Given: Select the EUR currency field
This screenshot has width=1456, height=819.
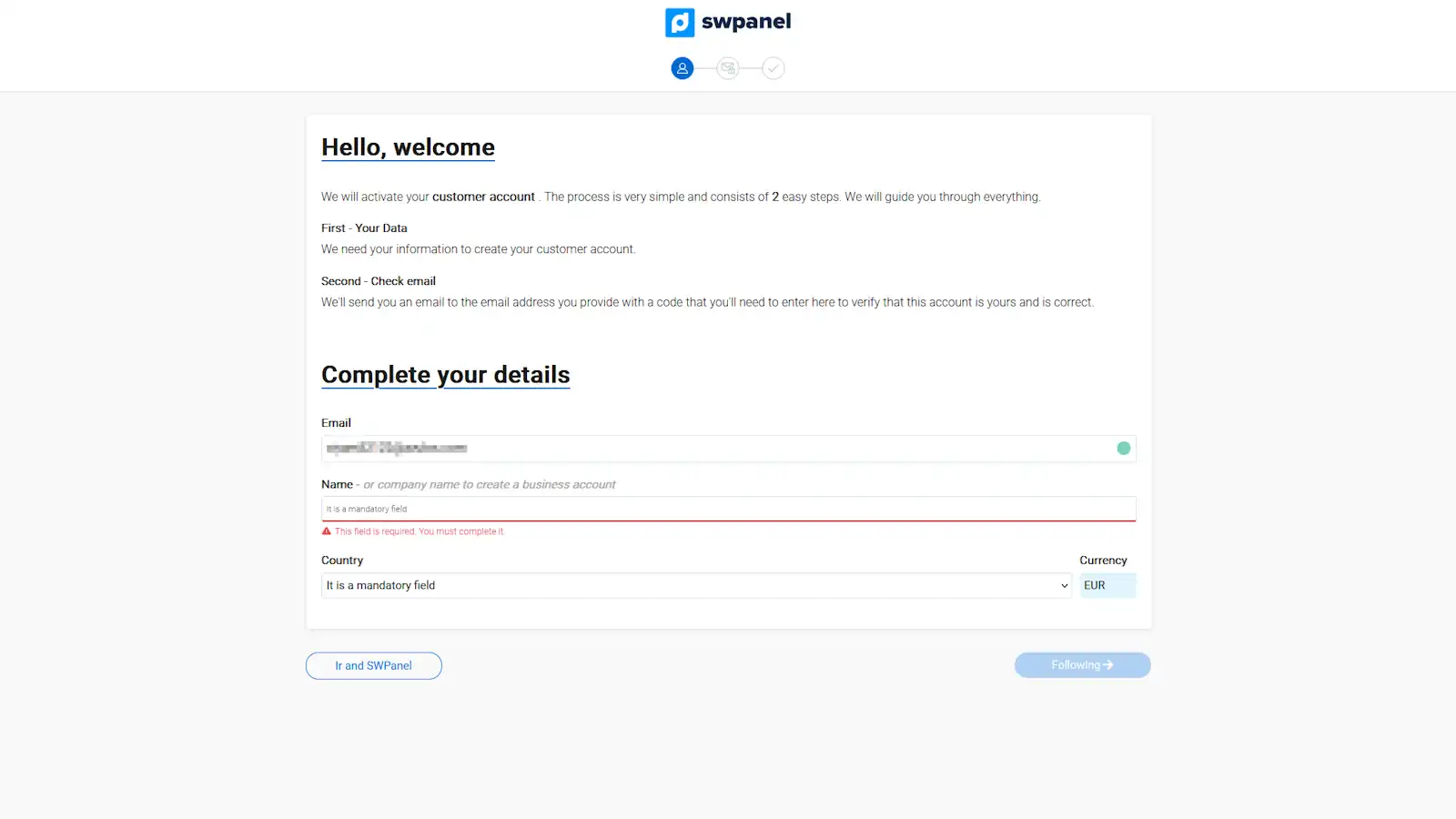Looking at the screenshot, I should (1107, 585).
